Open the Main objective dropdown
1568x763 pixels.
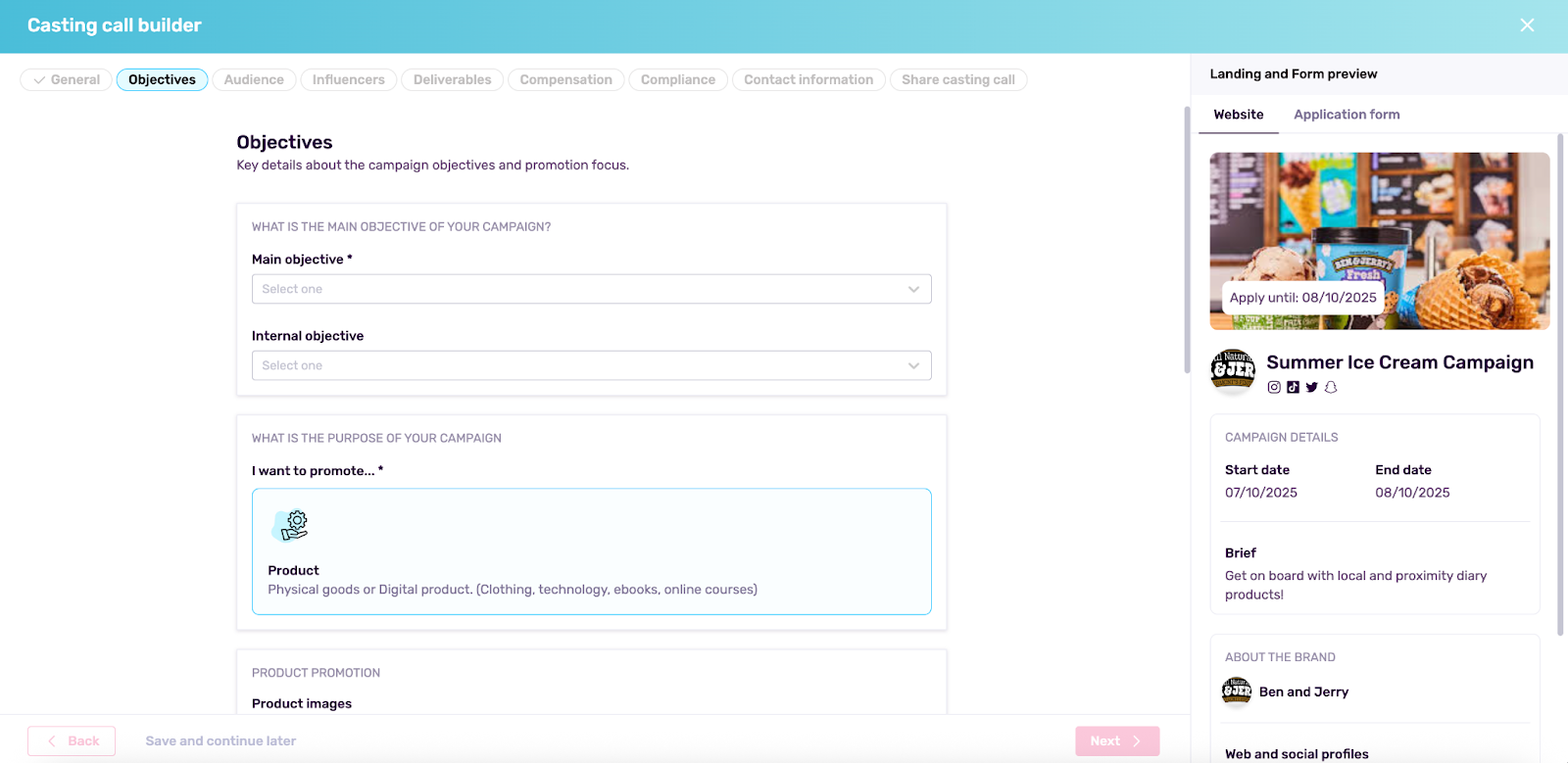592,289
